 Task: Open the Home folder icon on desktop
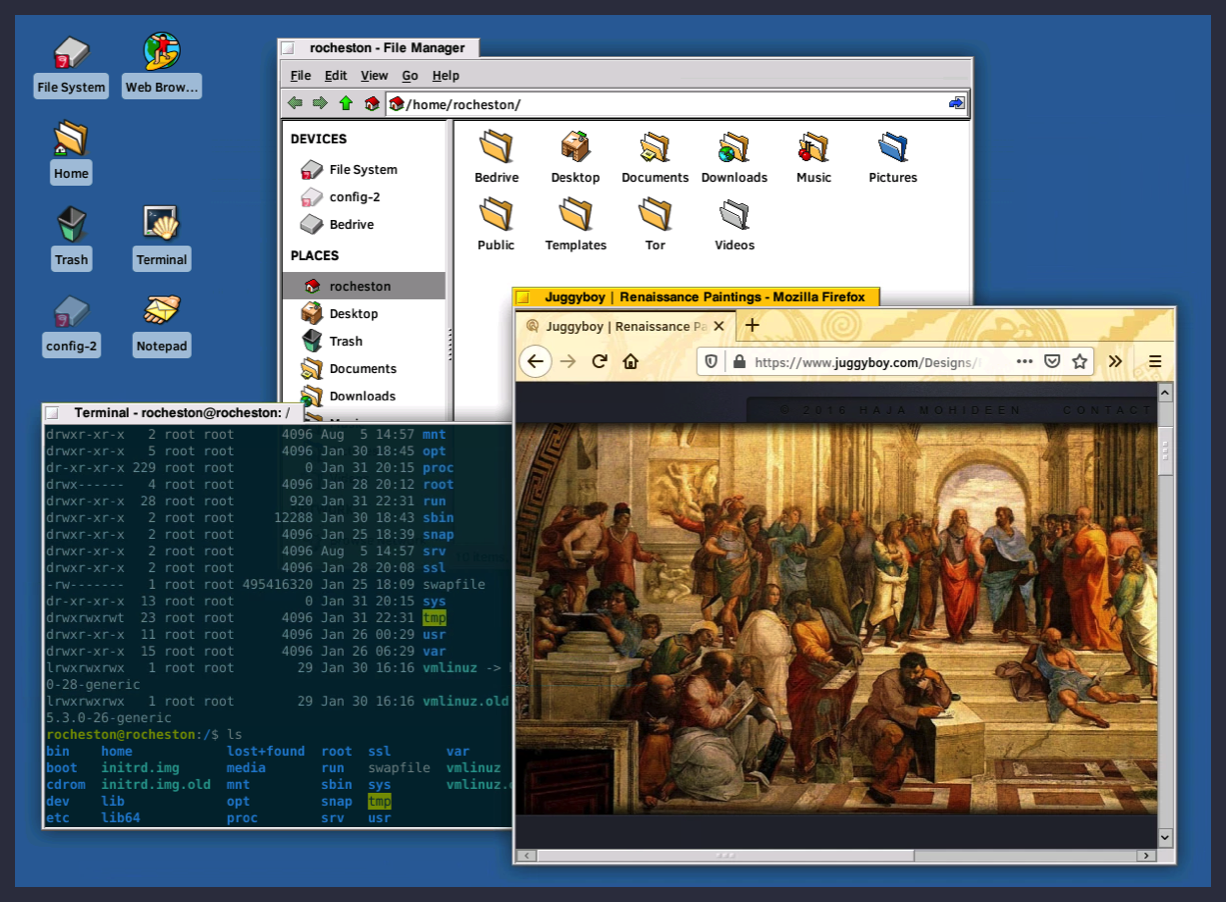(71, 152)
